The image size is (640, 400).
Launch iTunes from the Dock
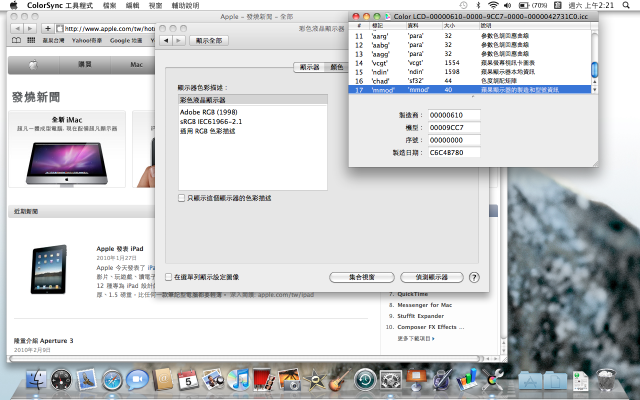[238, 379]
